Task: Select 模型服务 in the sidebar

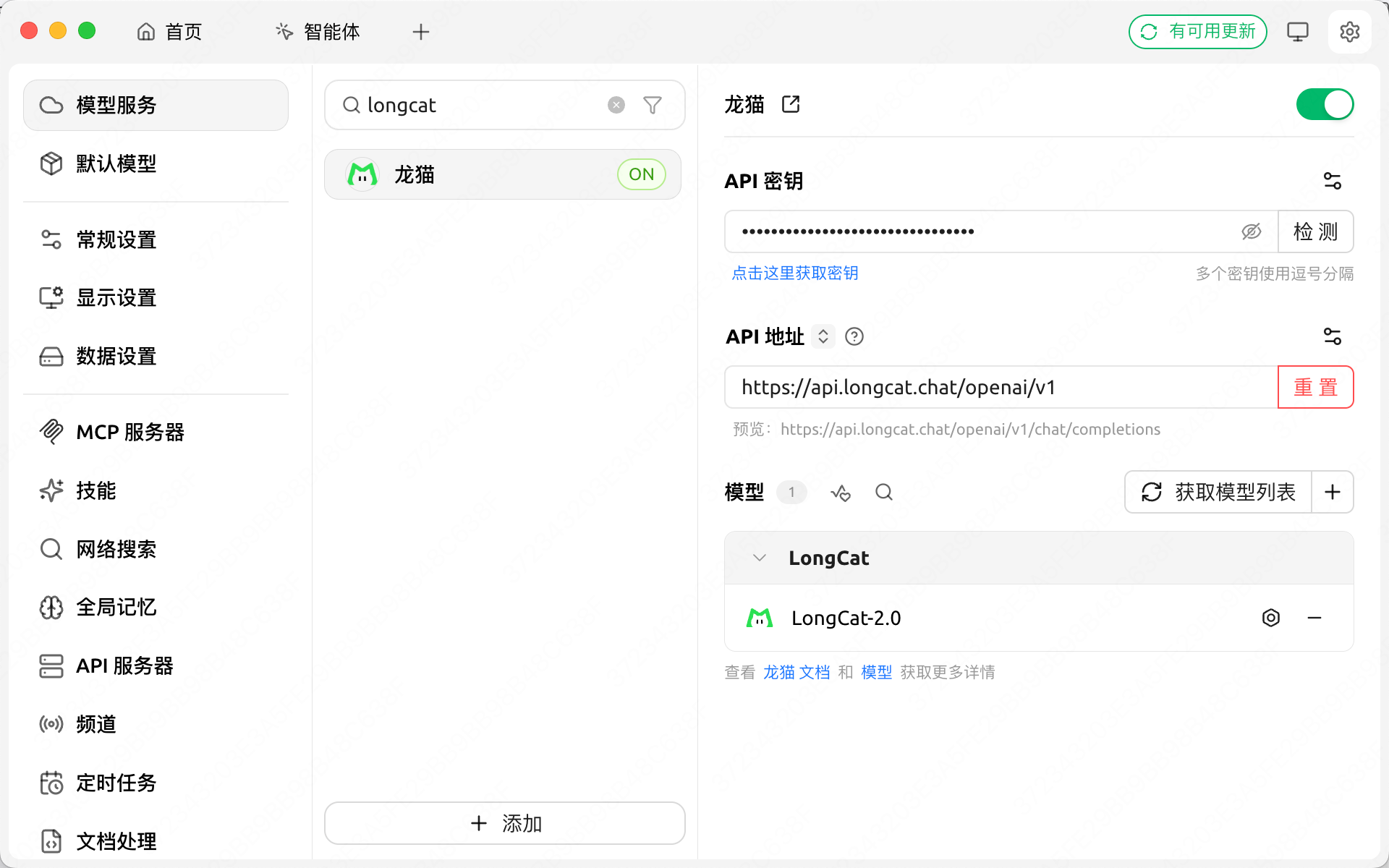Action: click(x=156, y=105)
